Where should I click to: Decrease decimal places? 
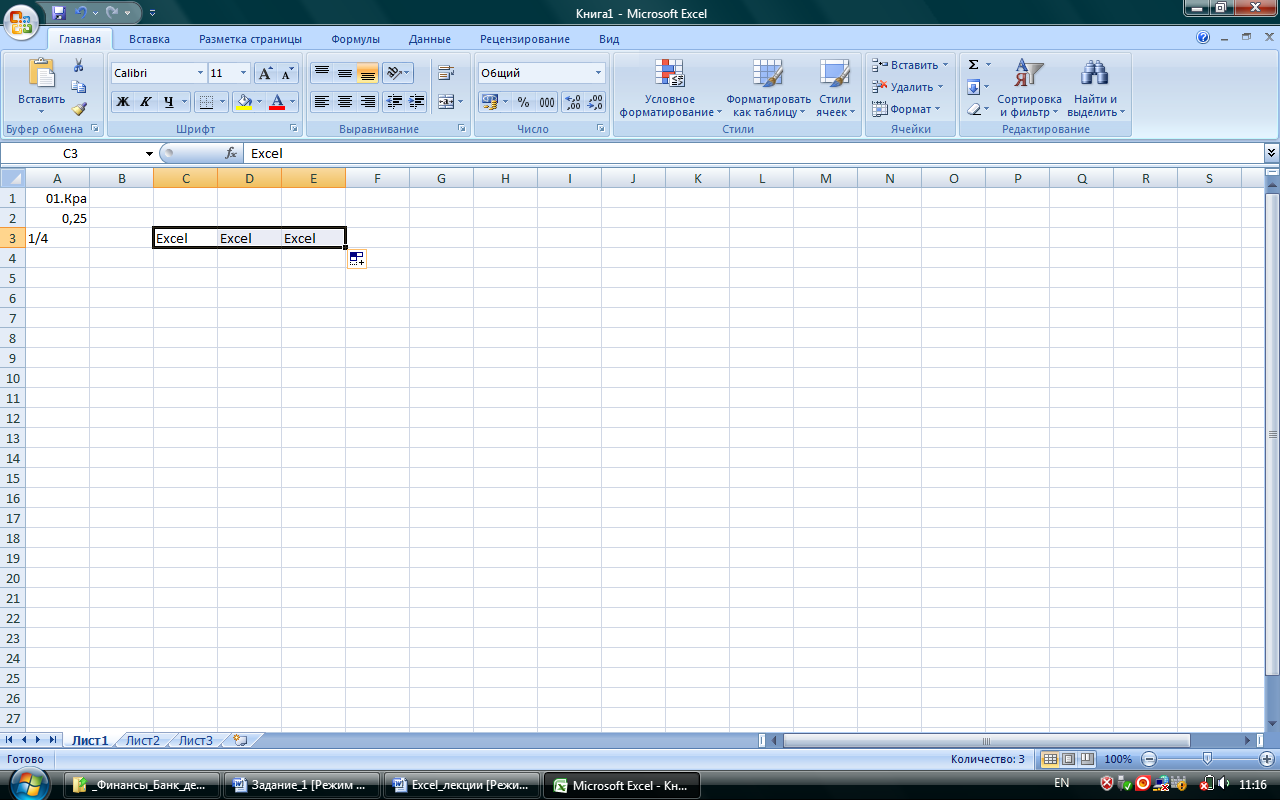click(595, 102)
